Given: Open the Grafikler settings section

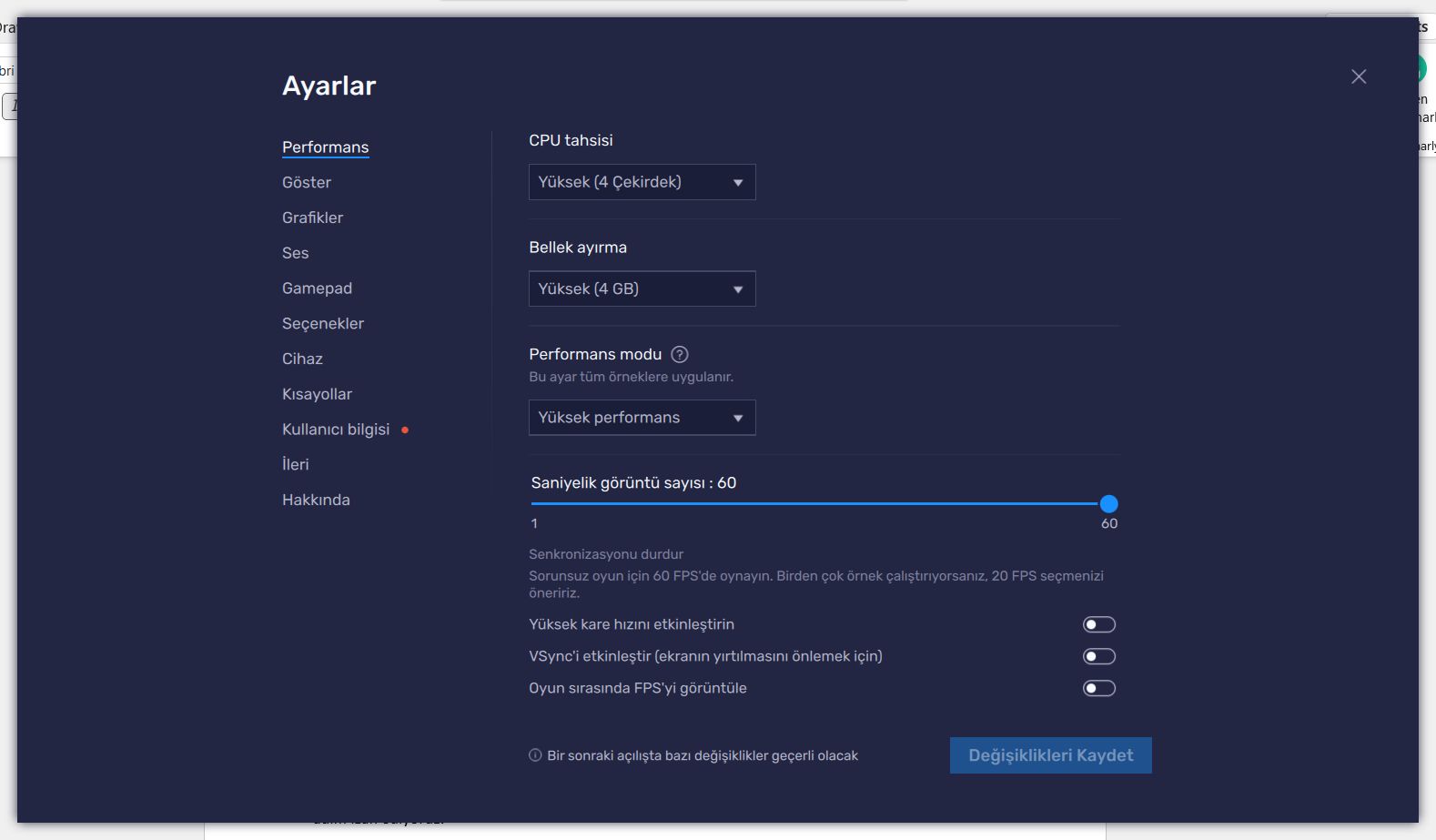Looking at the screenshot, I should coord(313,218).
